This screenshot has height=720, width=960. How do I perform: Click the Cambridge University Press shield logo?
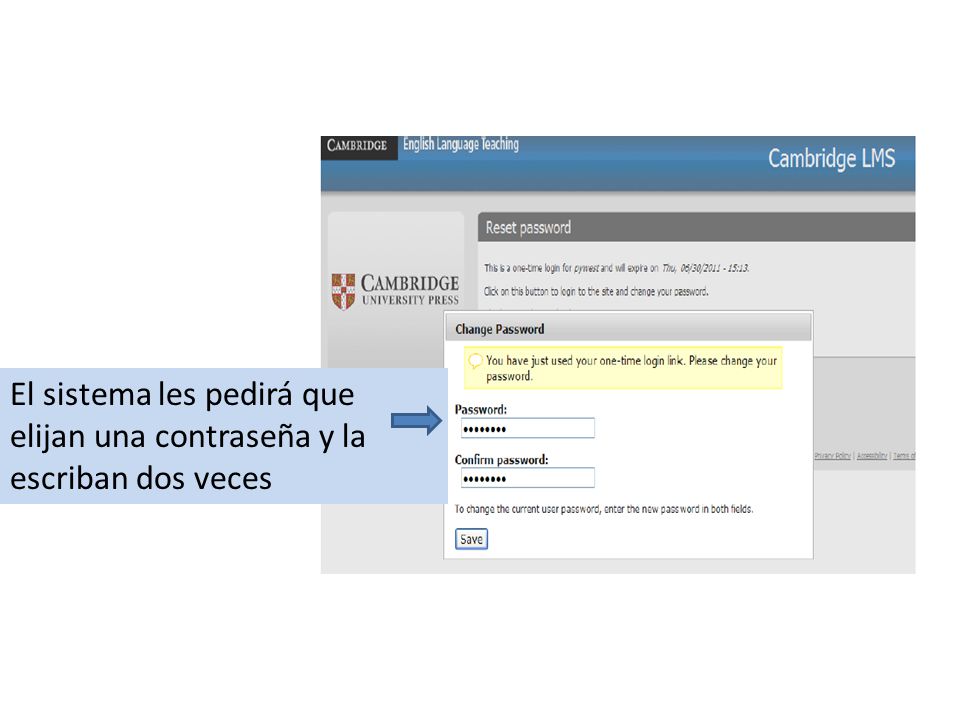(x=343, y=291)
